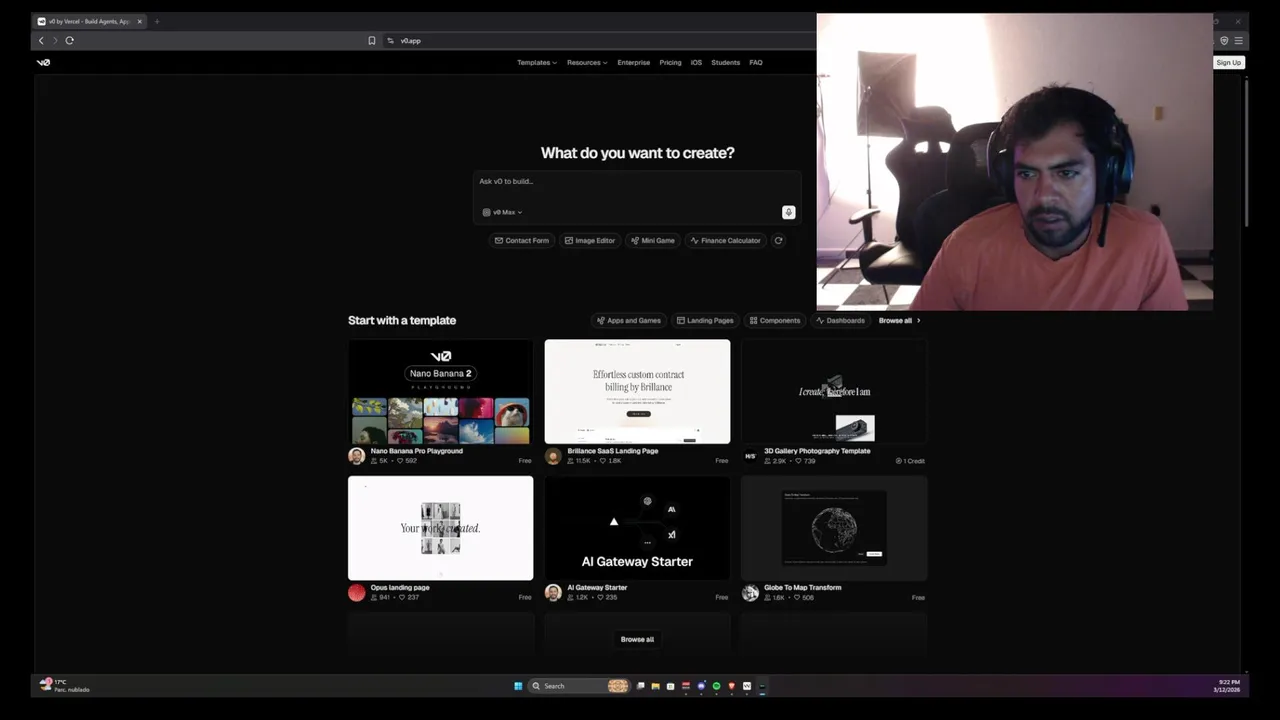
Task: Open the Windows Start menu
Action: click(518, 686)
